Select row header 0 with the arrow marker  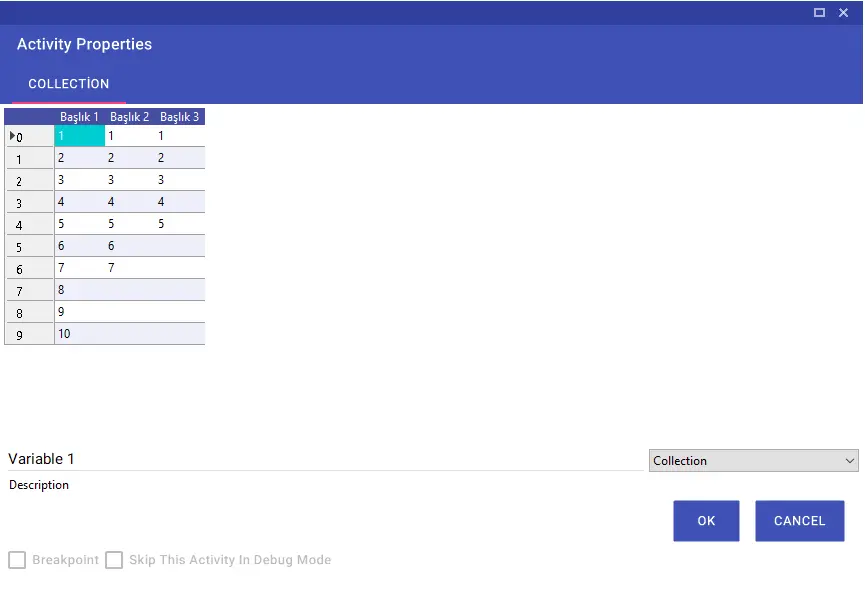30,136
